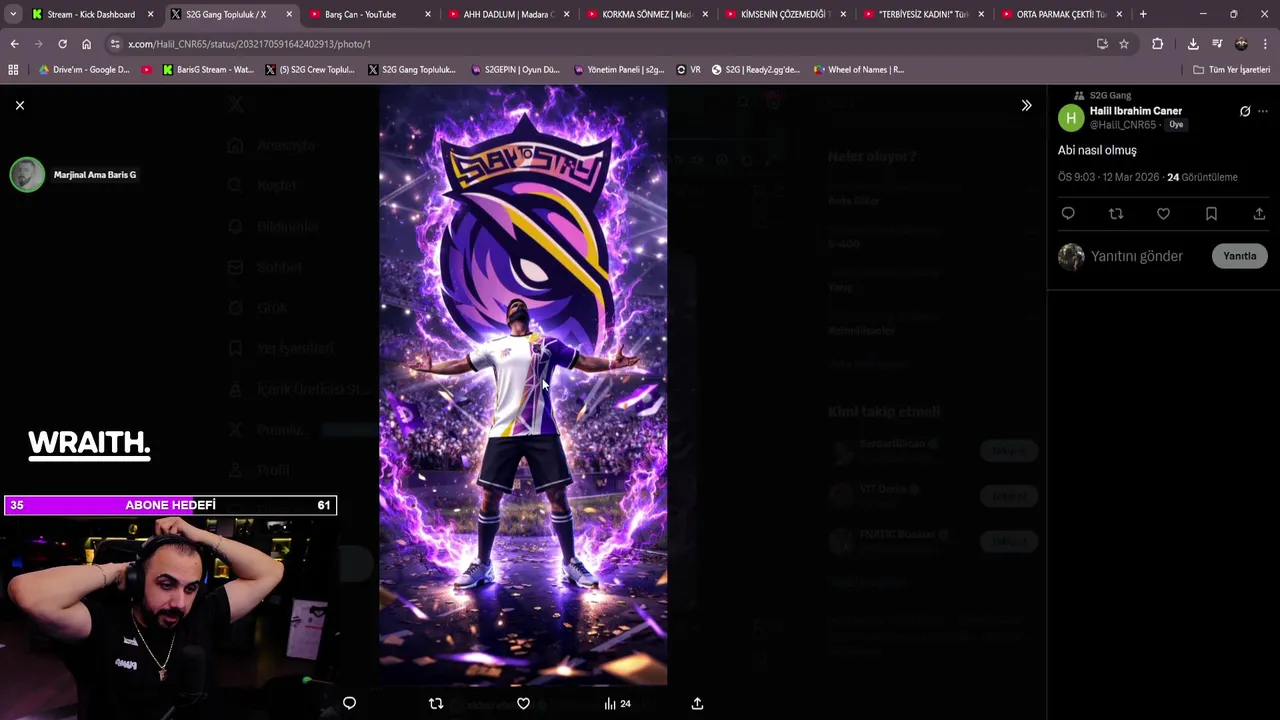Open site information icon in address bar

click(115, 44)
